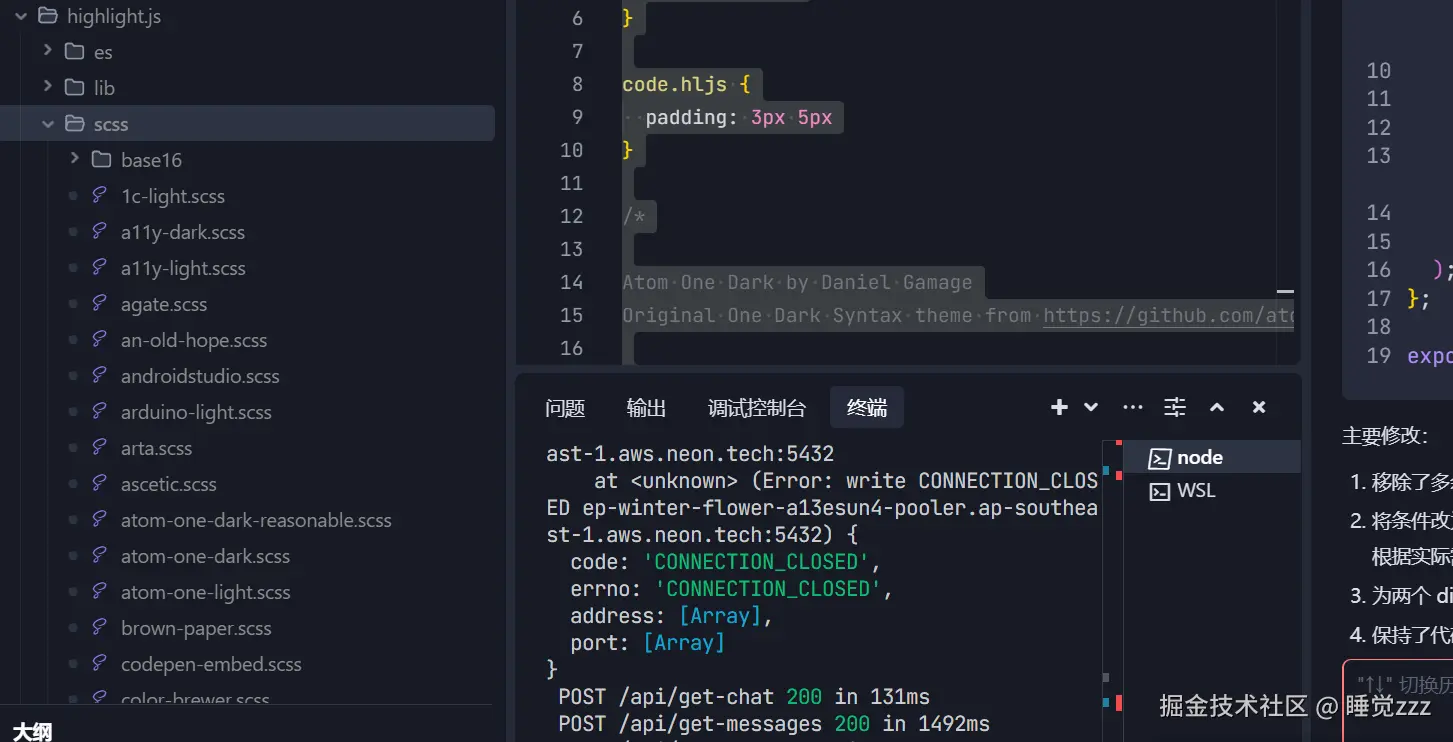This screenshot has height=742, width=1453.
Task: Open brown-paper.scss file
Action: tap(196, 628)
